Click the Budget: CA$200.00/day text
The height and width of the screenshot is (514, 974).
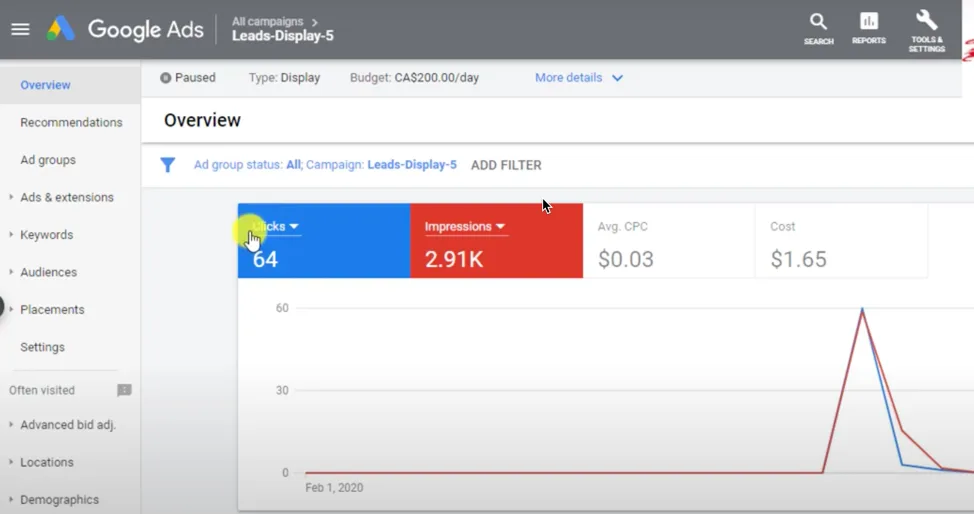(414, 78)
